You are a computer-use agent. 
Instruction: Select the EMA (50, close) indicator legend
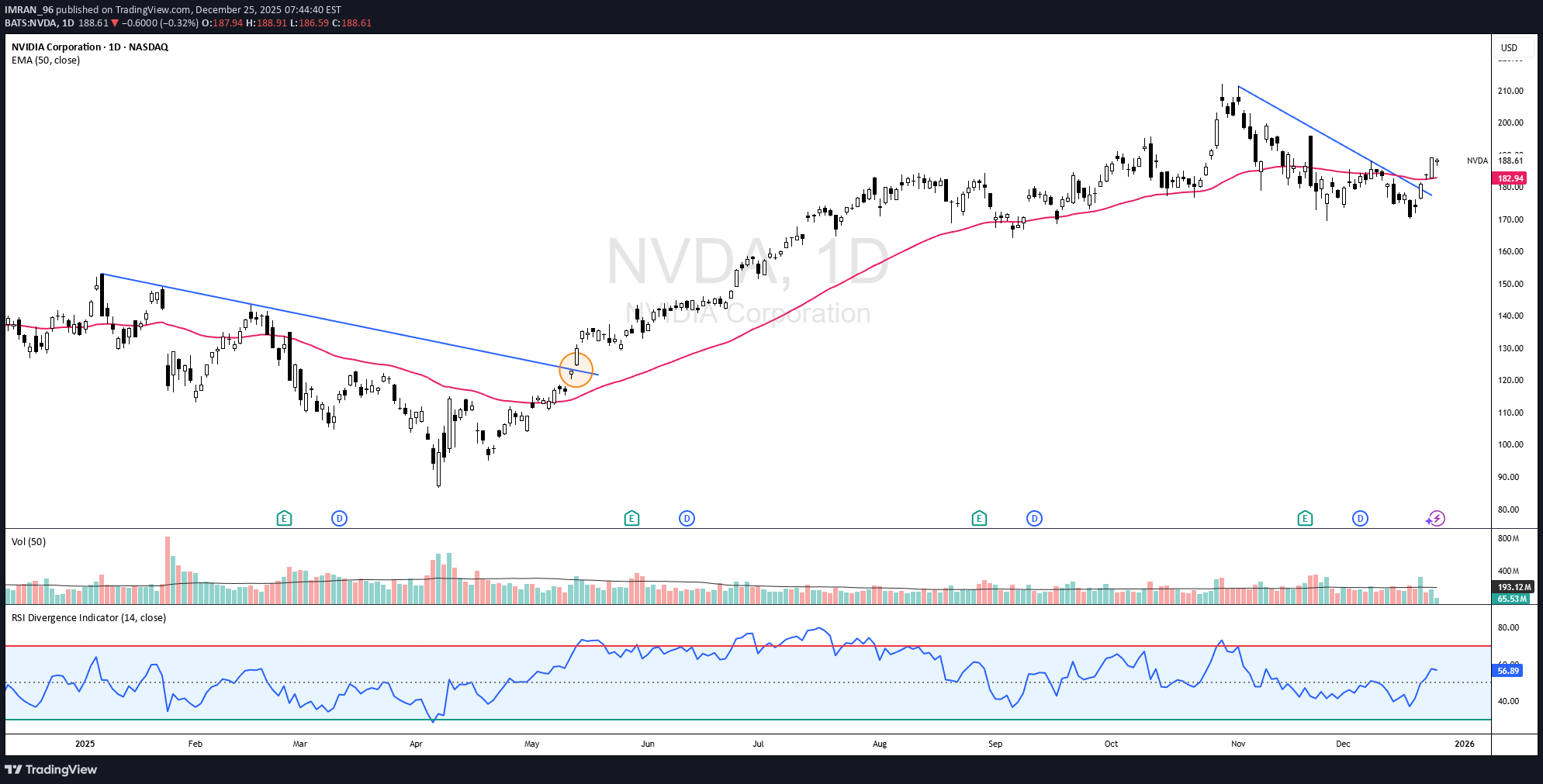coord(46,60)
